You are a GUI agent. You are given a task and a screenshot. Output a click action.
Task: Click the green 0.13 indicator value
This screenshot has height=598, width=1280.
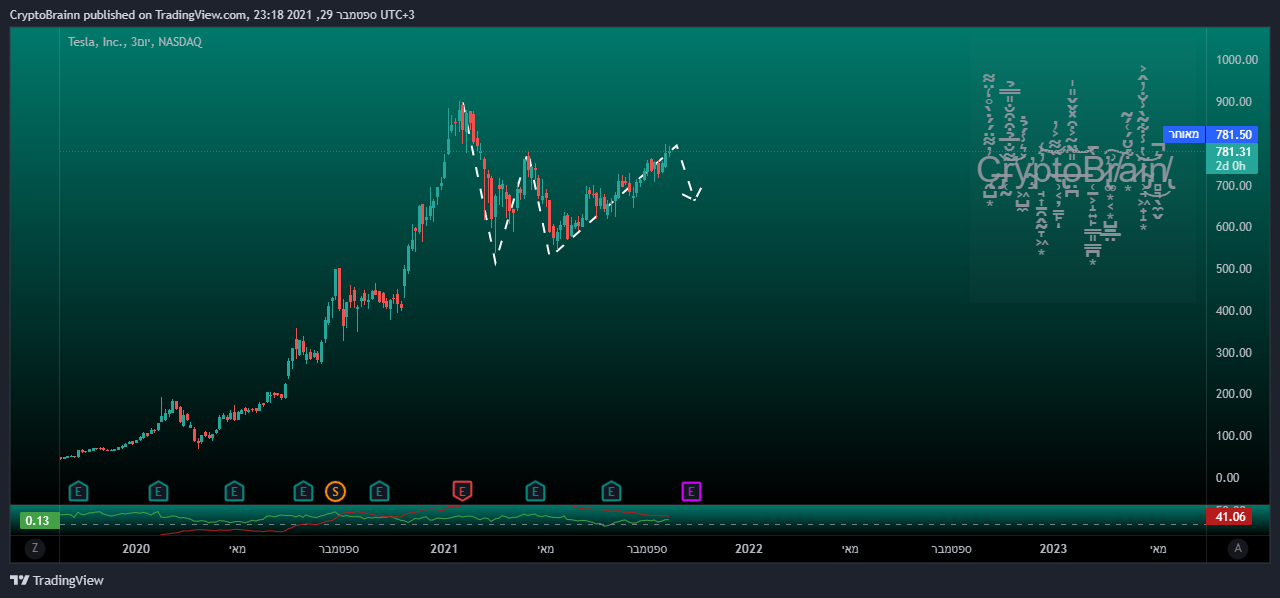38,520
